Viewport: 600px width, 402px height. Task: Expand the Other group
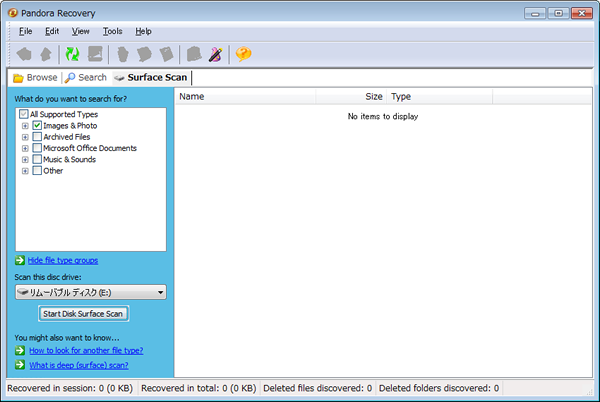pyautogui.click(x=25, y=171)
